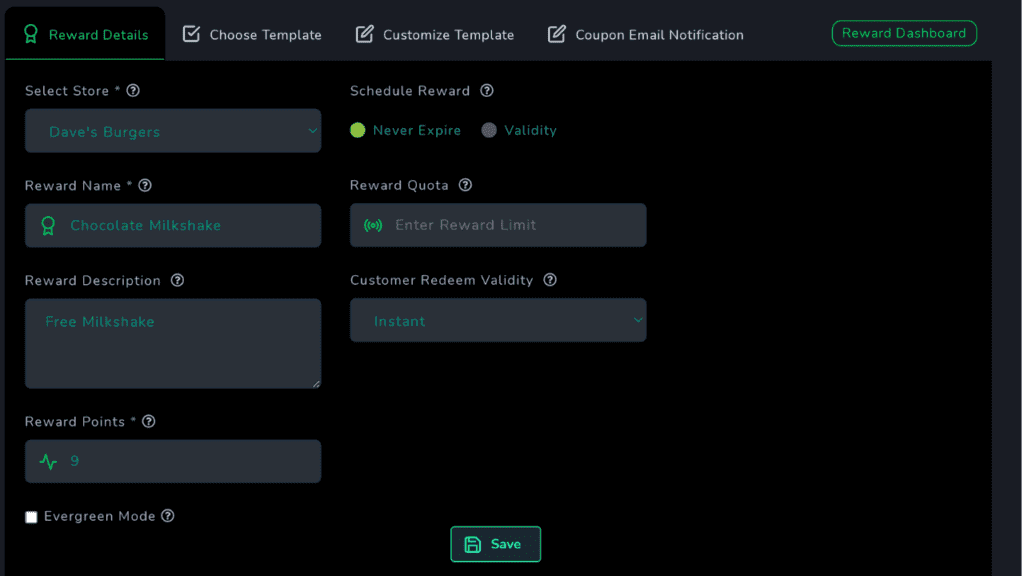The image size is (1024, 576).
Task: Open the Select Store dropdown
Action: coord(172,130)
